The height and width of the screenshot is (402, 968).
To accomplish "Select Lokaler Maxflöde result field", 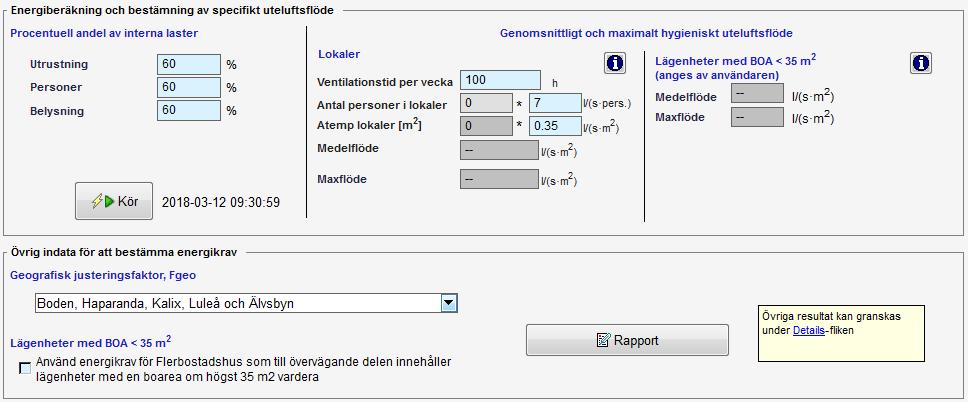I will [499, 179].
